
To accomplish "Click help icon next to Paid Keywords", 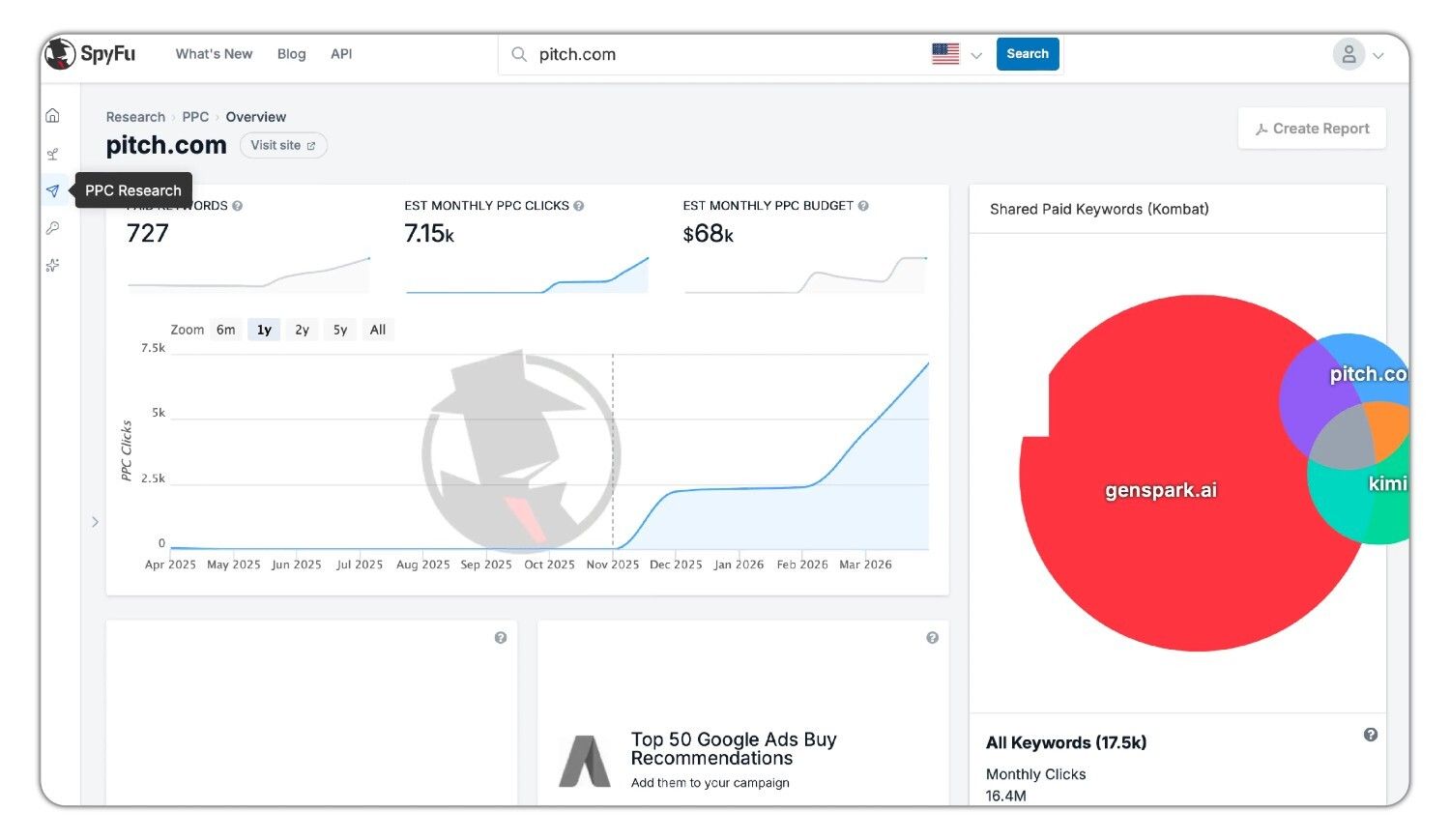I will 238,206.
